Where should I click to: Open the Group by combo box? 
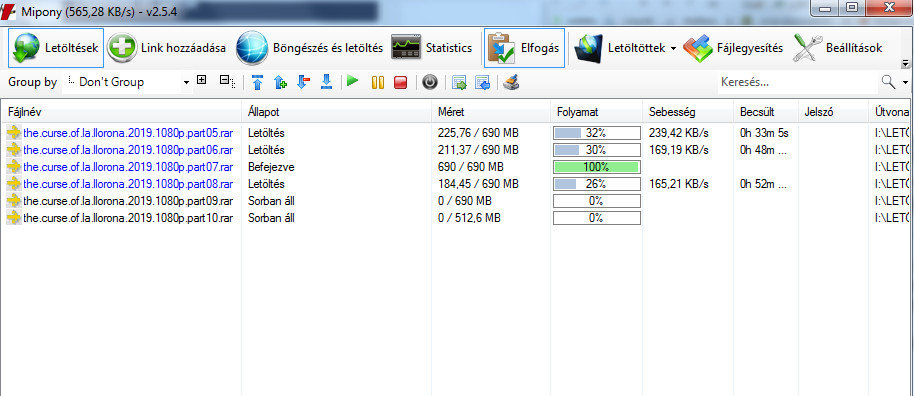click(x=127, y=82)
